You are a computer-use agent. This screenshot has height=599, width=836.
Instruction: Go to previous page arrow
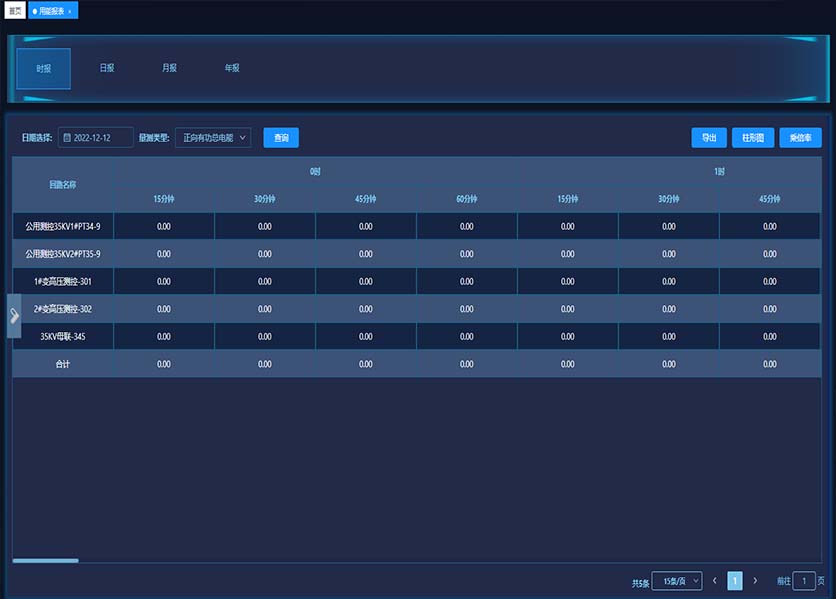pyautogui.click(x=714, y=581)
